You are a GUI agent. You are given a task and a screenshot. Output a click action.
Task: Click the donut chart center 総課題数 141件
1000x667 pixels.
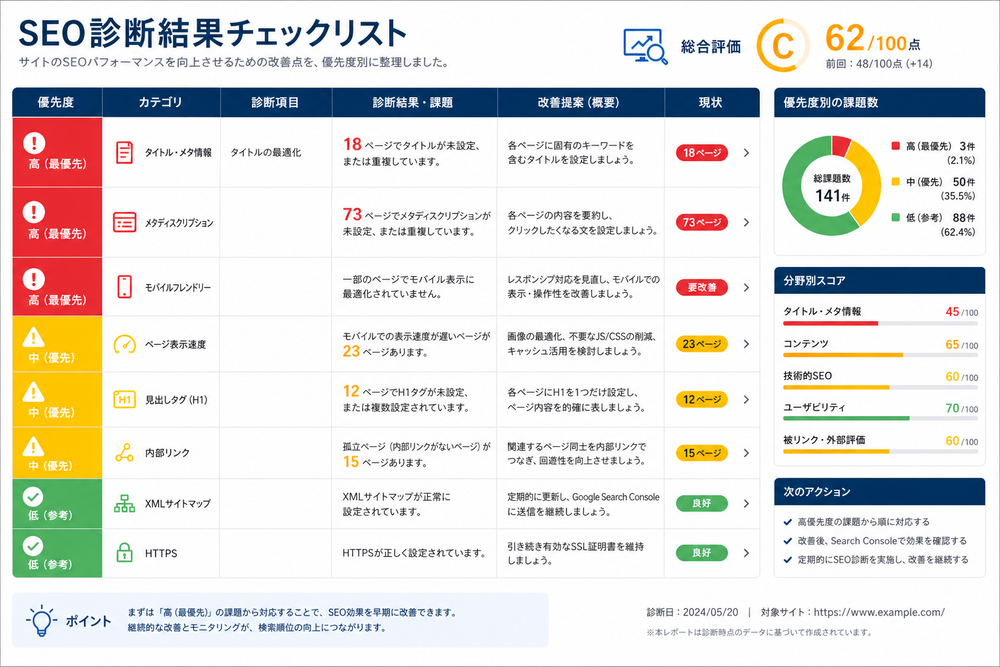click(832, 187)
